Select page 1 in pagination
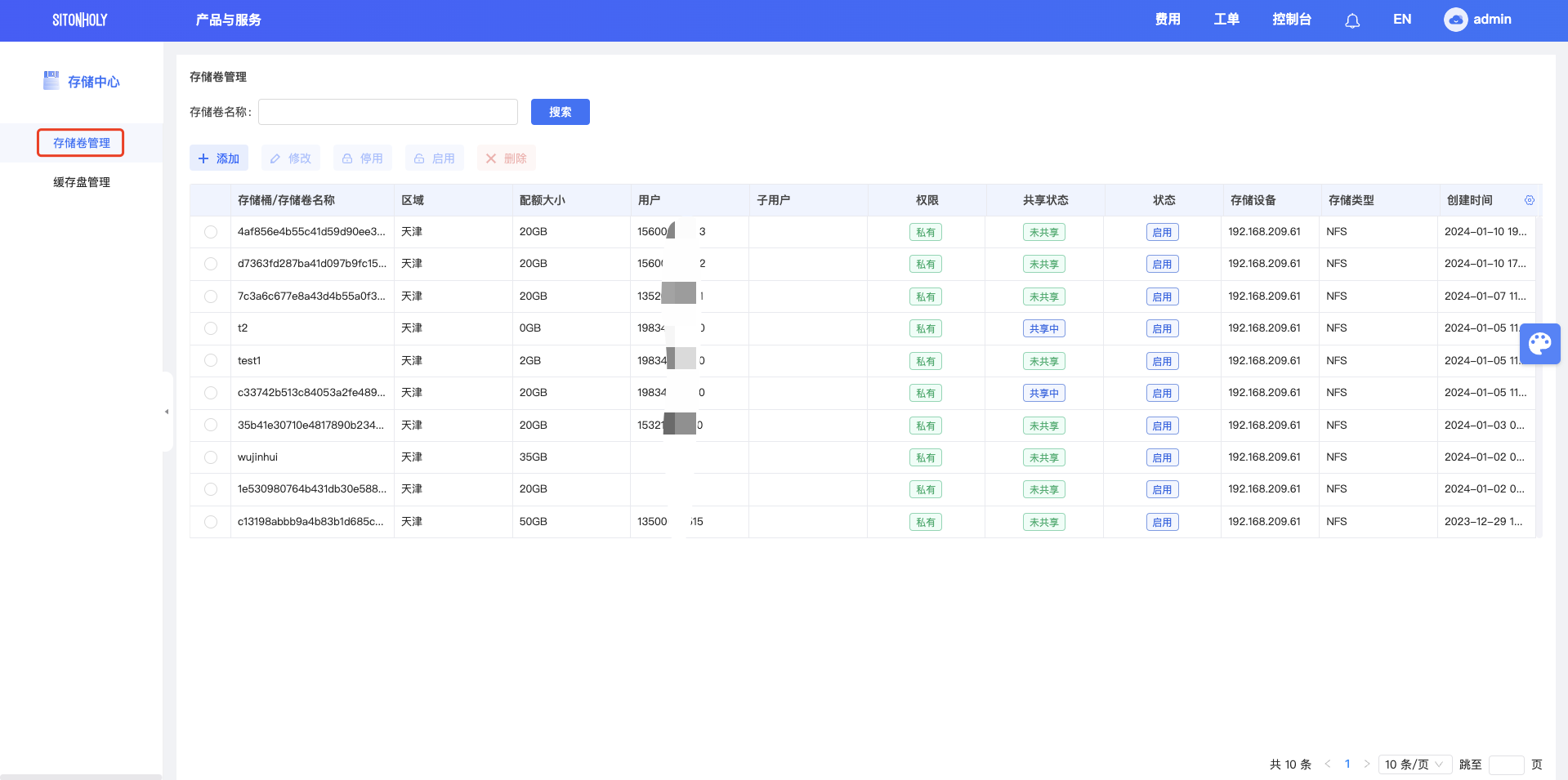The image size is (1568, 780). click(1347, 764)
